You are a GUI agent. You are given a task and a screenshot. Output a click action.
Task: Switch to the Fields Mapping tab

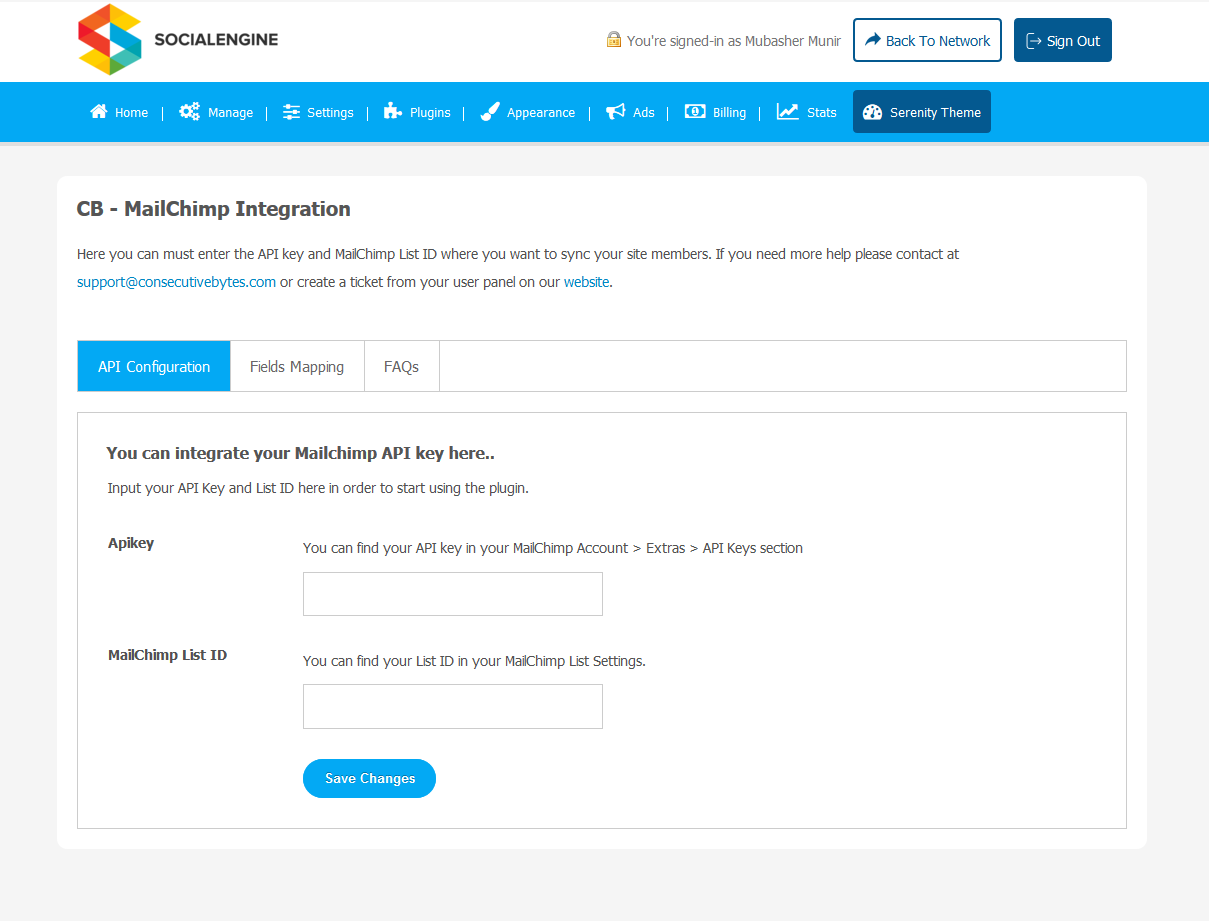click(297, 367)
